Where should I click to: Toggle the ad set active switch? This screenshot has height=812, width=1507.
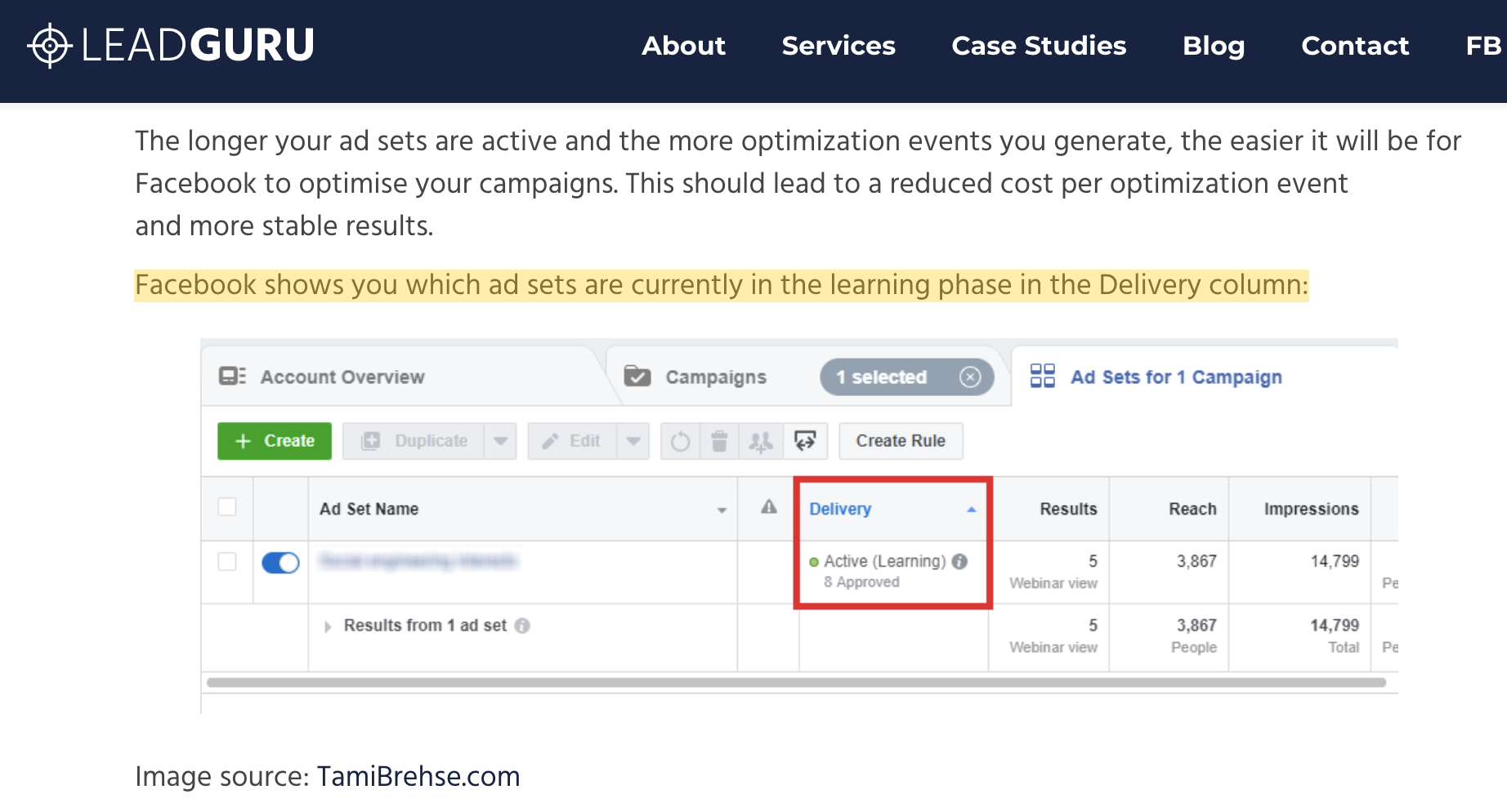280,562
